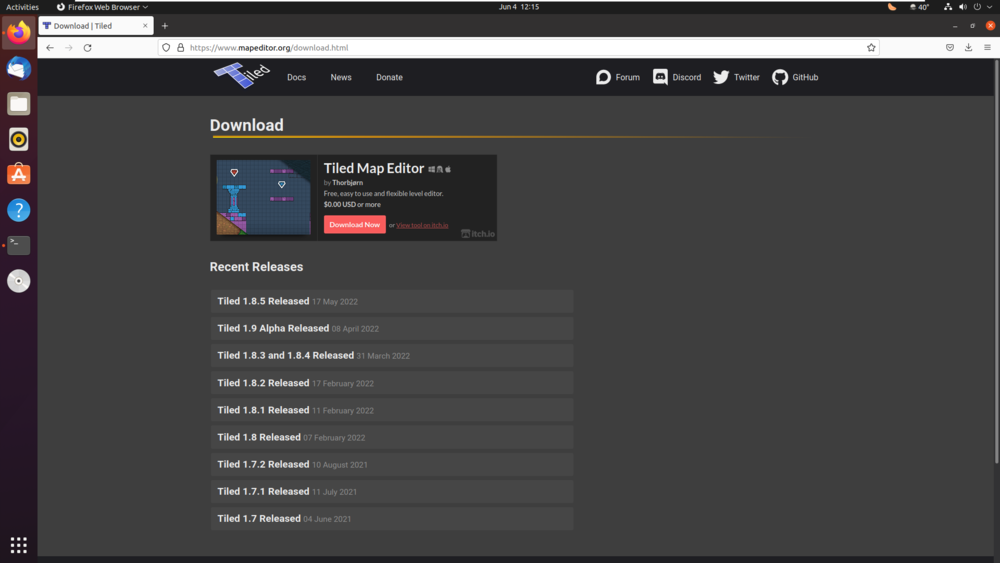Open the Save to Pocket icon
The image size is (1000, 563).
(950, 48)
